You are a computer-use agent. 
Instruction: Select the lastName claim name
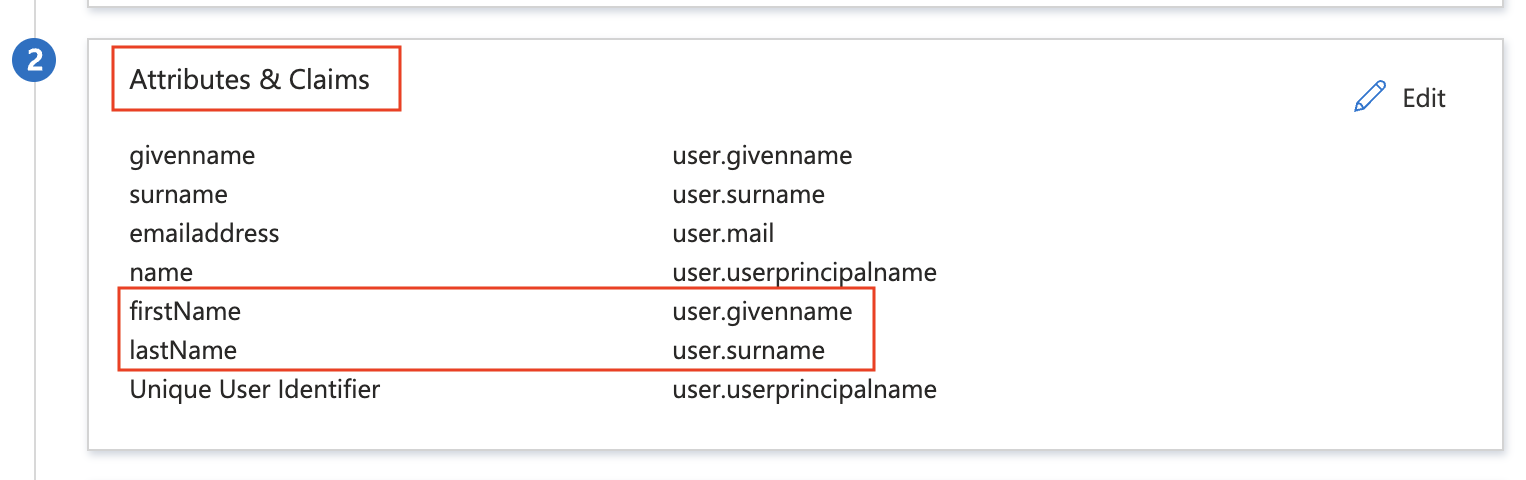(183, 351)
